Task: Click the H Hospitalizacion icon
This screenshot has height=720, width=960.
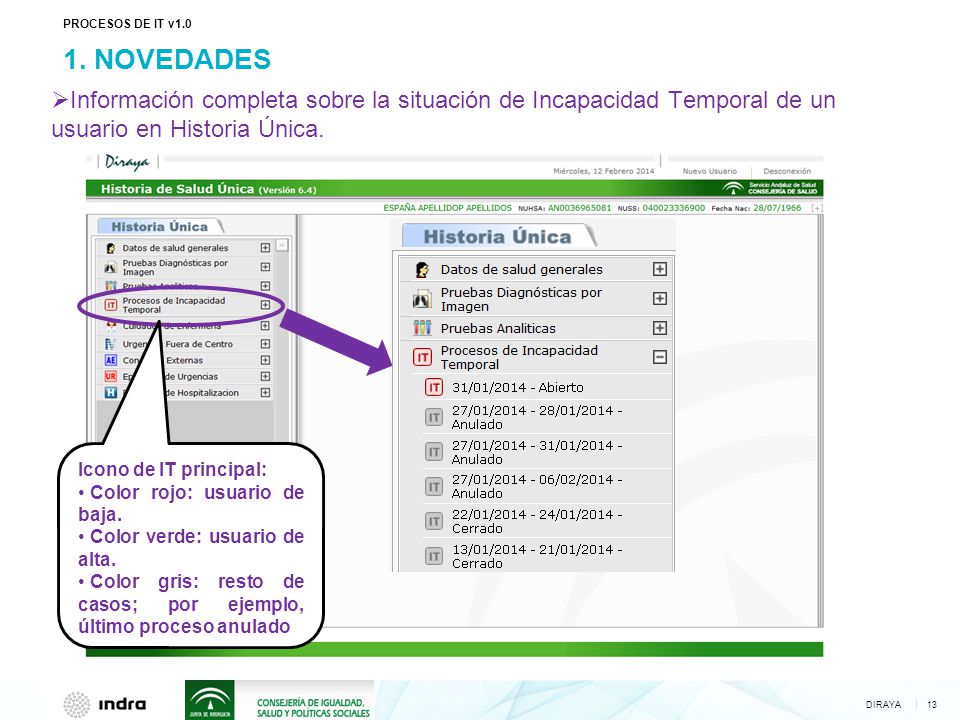Action: [111, 392]
